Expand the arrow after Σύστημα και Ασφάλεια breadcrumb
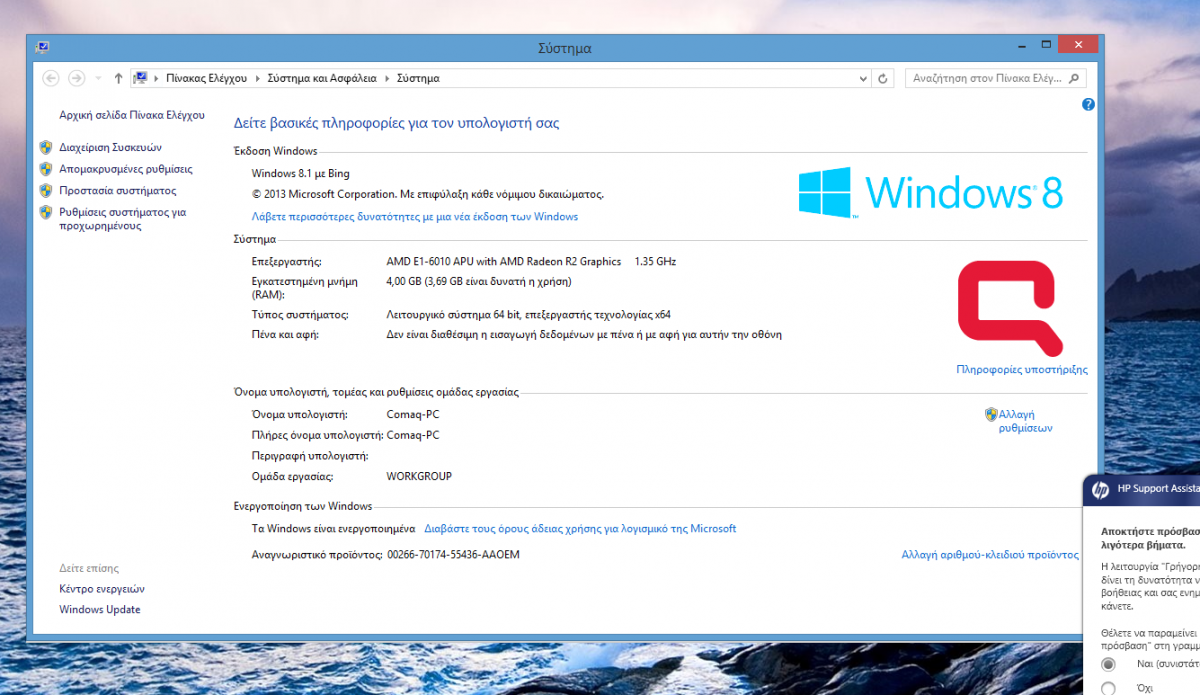This screenshot has height=695, width=1200. (x=387, y=78)
